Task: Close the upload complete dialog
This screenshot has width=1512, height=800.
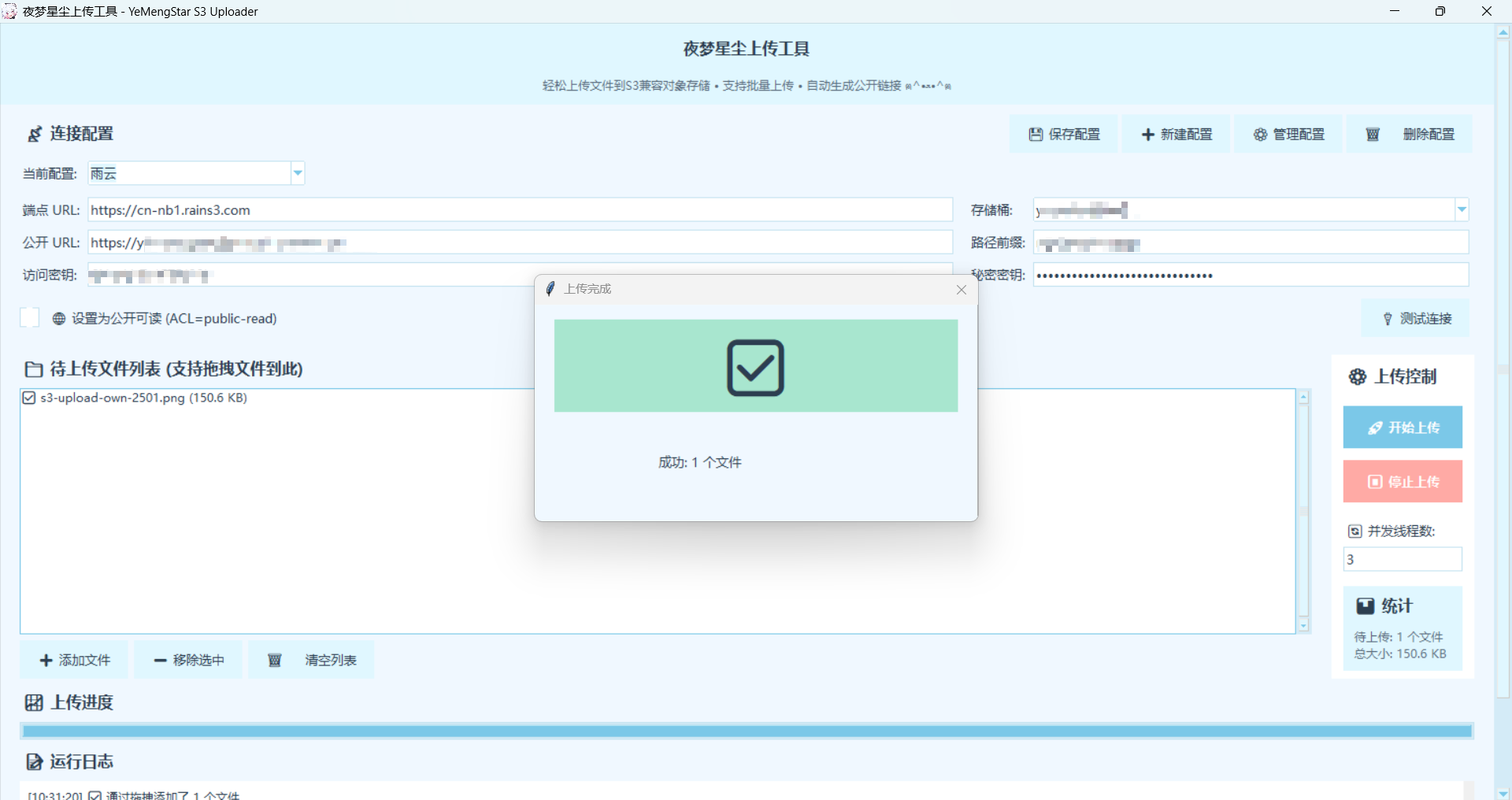Action: [x=961, y=290]
